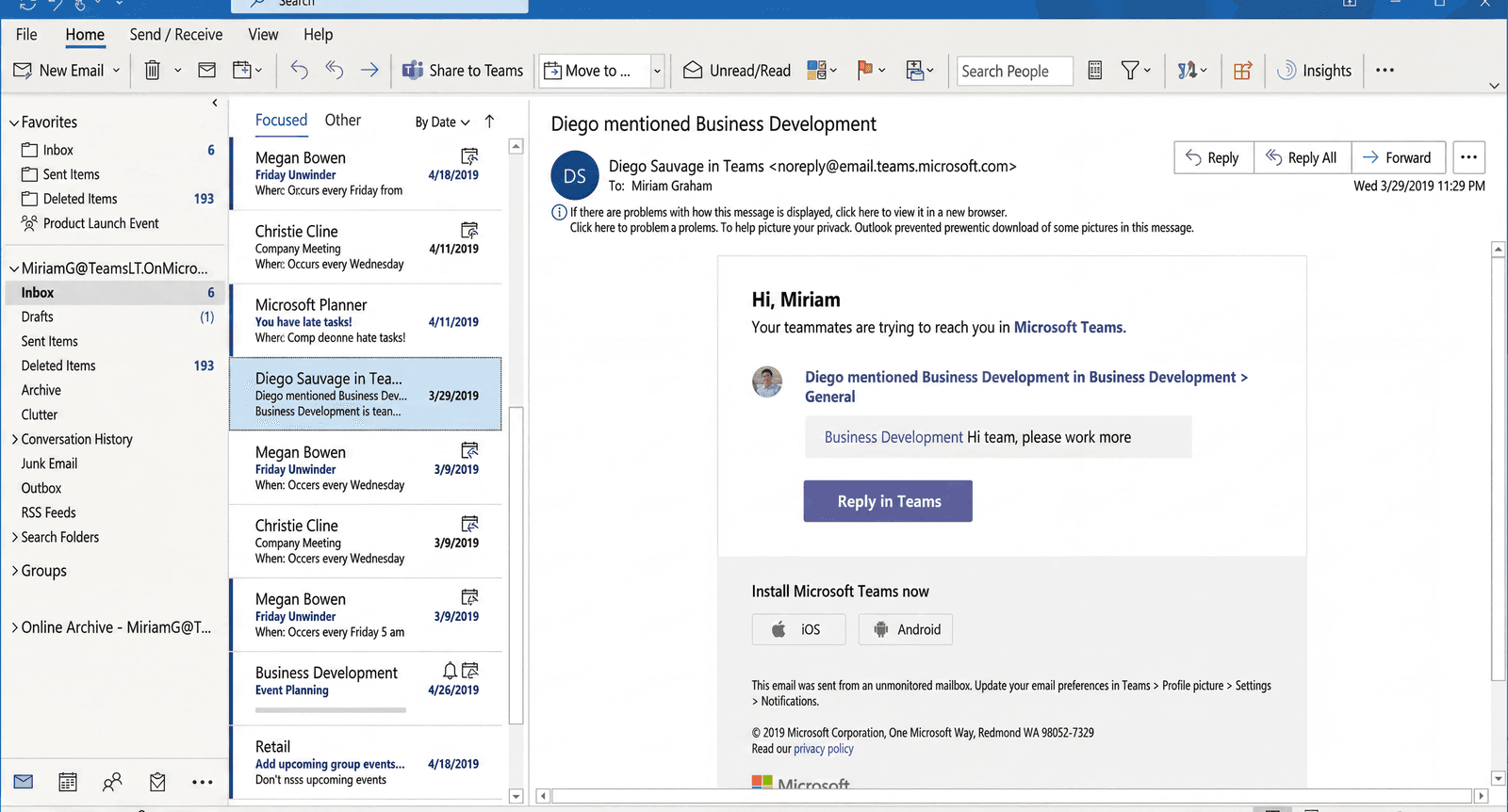
Task: Click Reply All button in reading pane
Action: pyautogui.click(x=1303, y=157)
